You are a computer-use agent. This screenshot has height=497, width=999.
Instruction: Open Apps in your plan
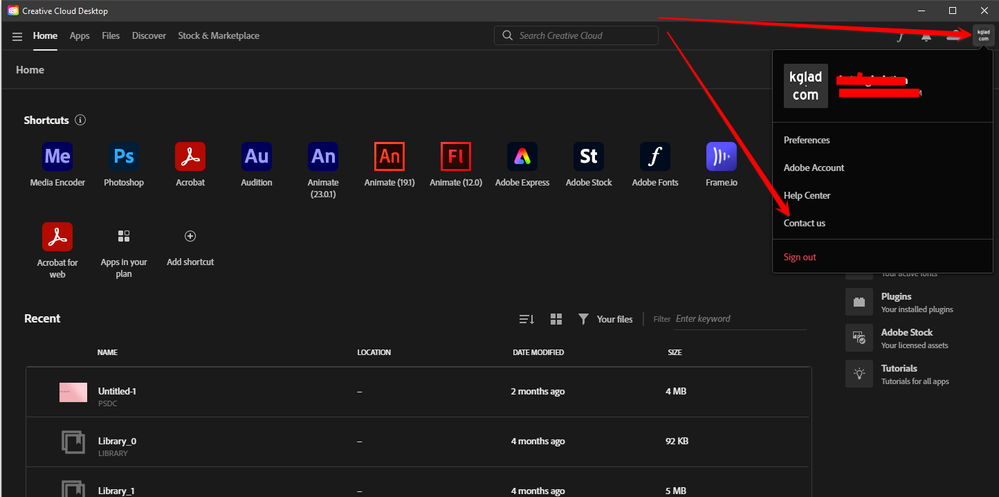(124, 236)
